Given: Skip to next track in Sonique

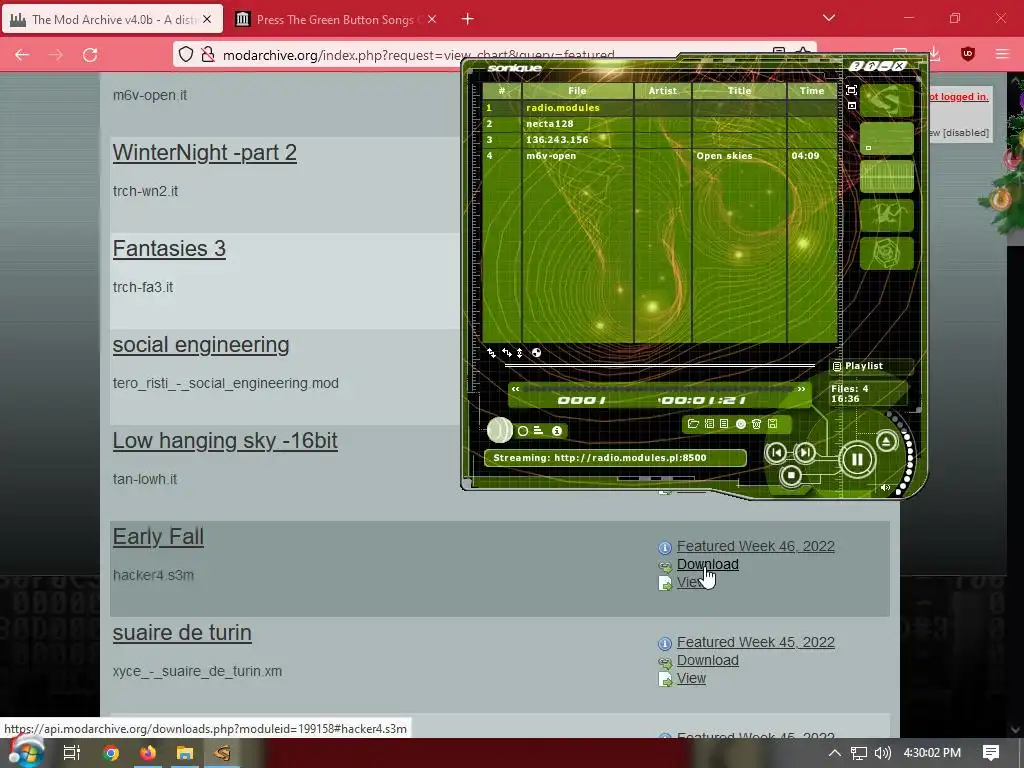Looking at the screenshot, I should click(x=805, y=452).
